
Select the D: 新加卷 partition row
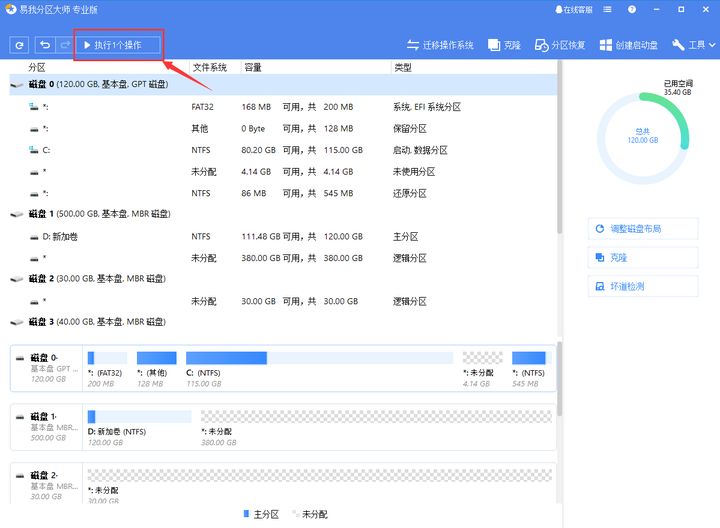200,236
